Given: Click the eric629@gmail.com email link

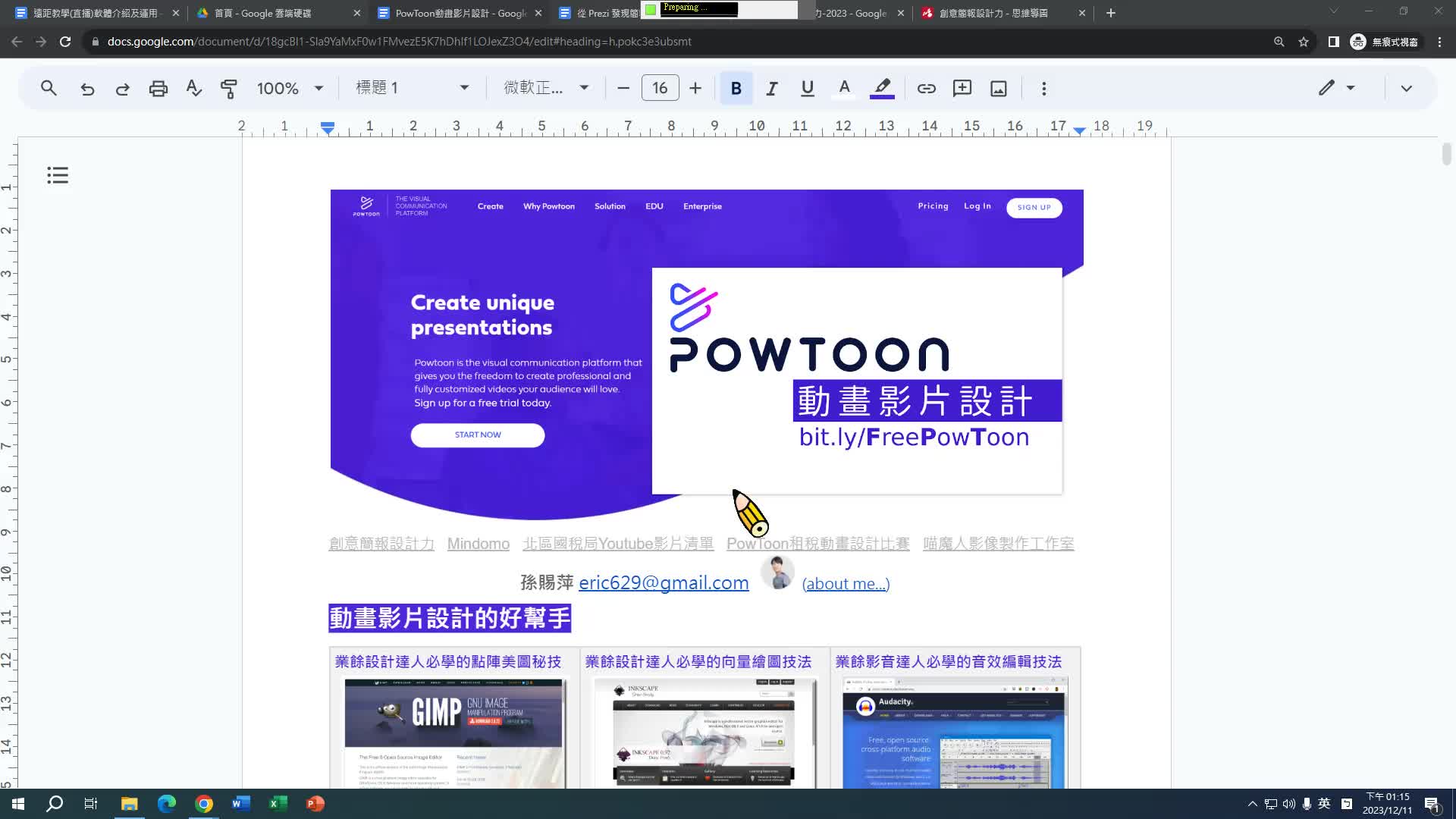Looking at the screenshot, I should click(x=664, y=582).
